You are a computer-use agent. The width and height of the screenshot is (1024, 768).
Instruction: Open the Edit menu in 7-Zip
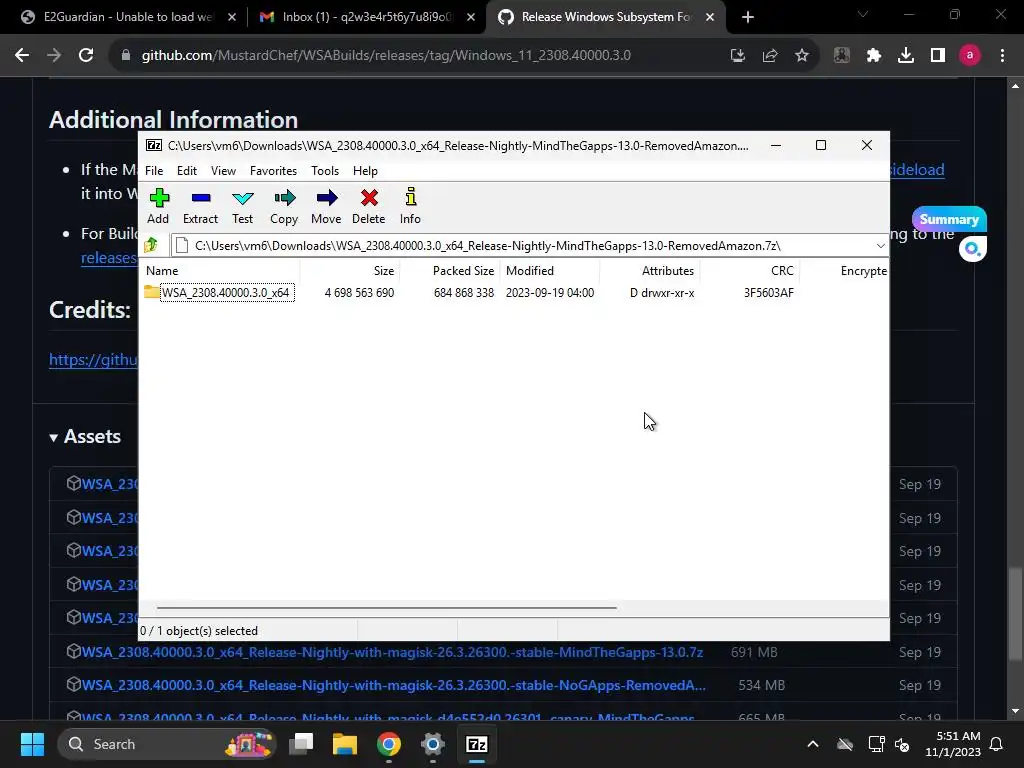tap(187, 170)
